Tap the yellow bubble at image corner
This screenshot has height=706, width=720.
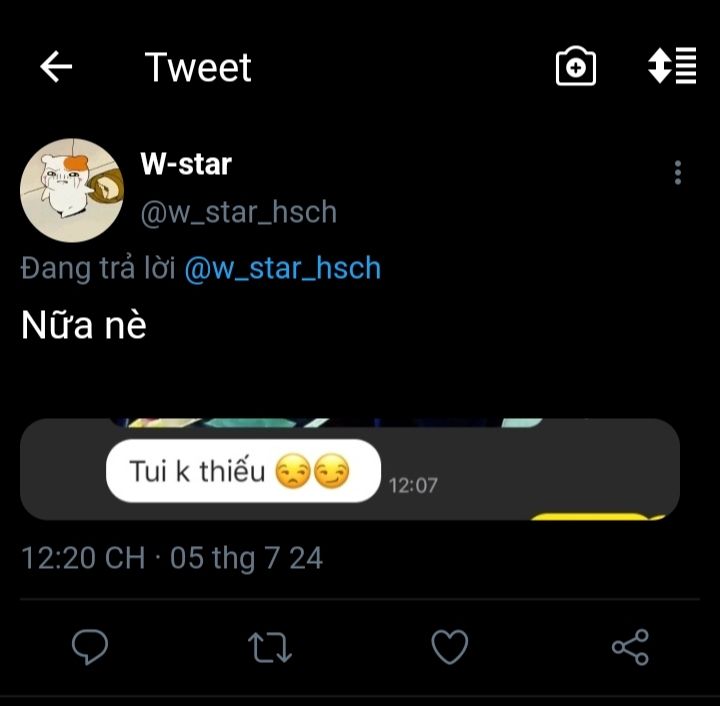tap(592, 516)
